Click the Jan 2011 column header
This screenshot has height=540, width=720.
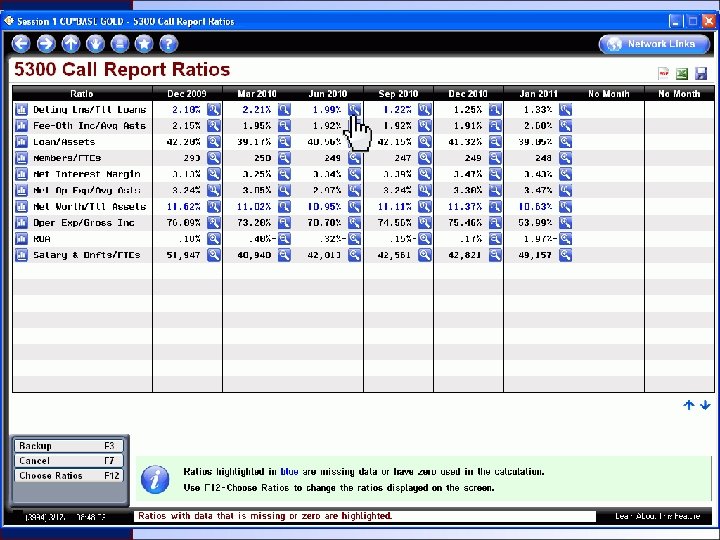click(539, 94)
